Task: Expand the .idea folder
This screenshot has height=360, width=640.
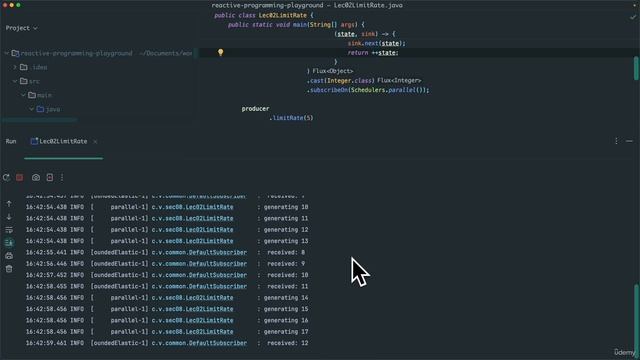Action: [15, 67]
